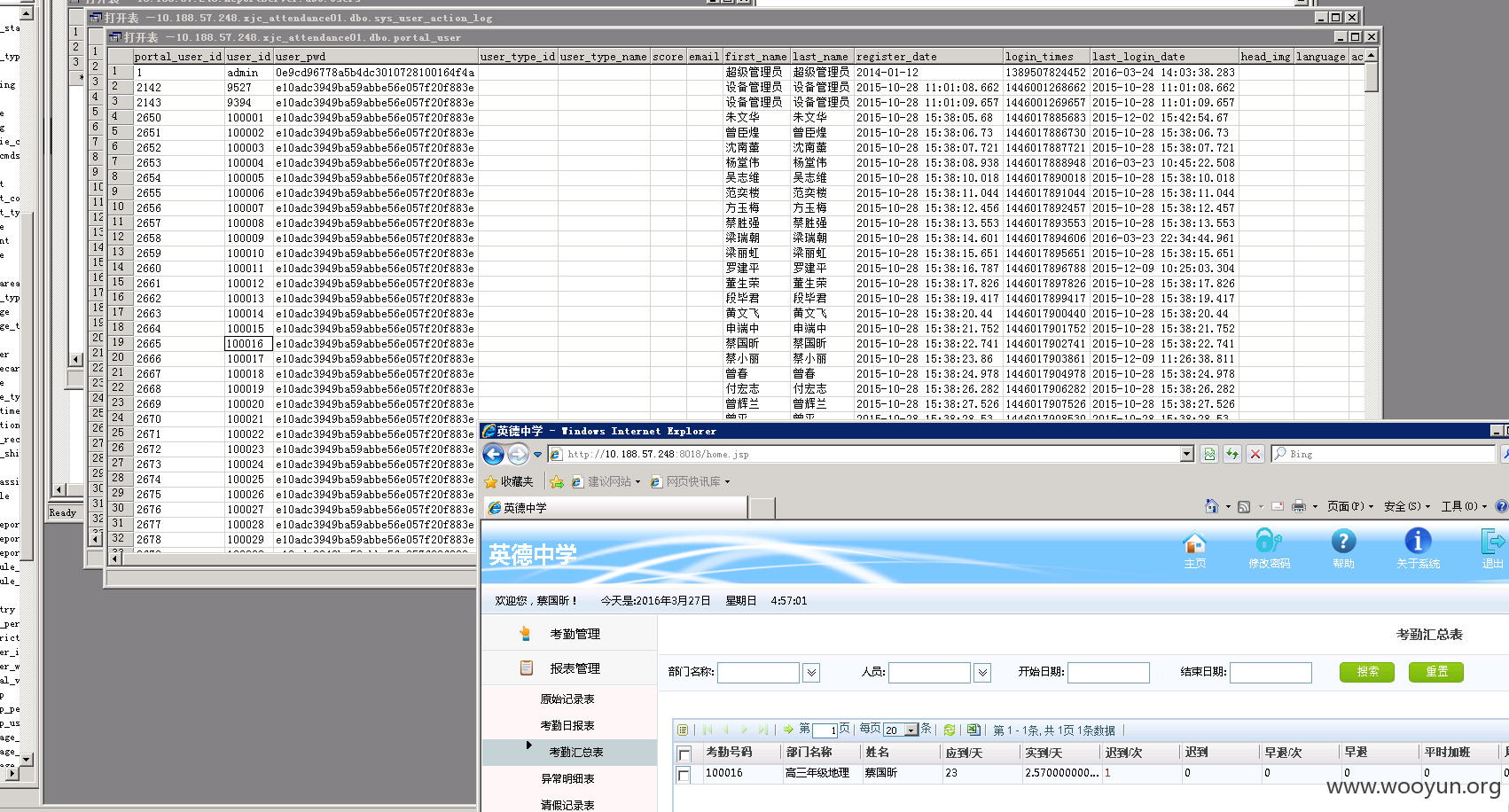The height and width of the screenshot is (812, 1509).
Task: Sort by the 迟到/次 column header
Action: (1141, 753)
